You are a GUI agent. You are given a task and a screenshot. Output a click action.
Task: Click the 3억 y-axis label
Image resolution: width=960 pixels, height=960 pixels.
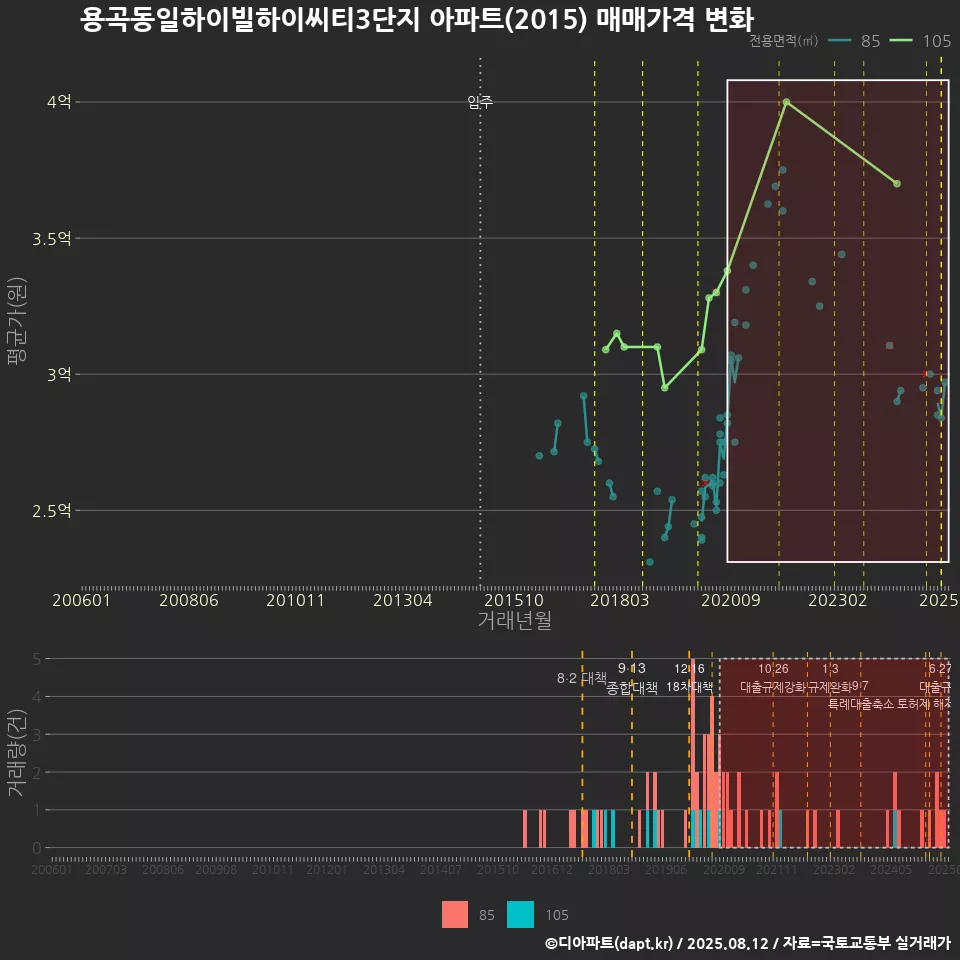pos(59,374)
